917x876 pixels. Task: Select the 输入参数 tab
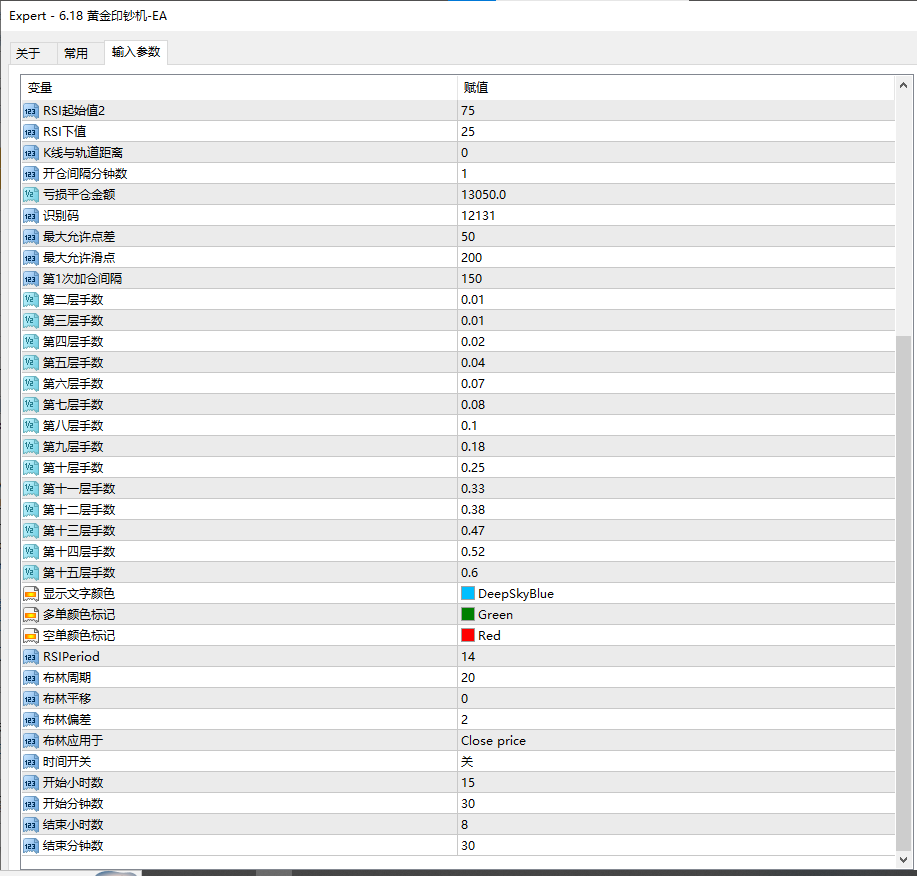(136, 52)
